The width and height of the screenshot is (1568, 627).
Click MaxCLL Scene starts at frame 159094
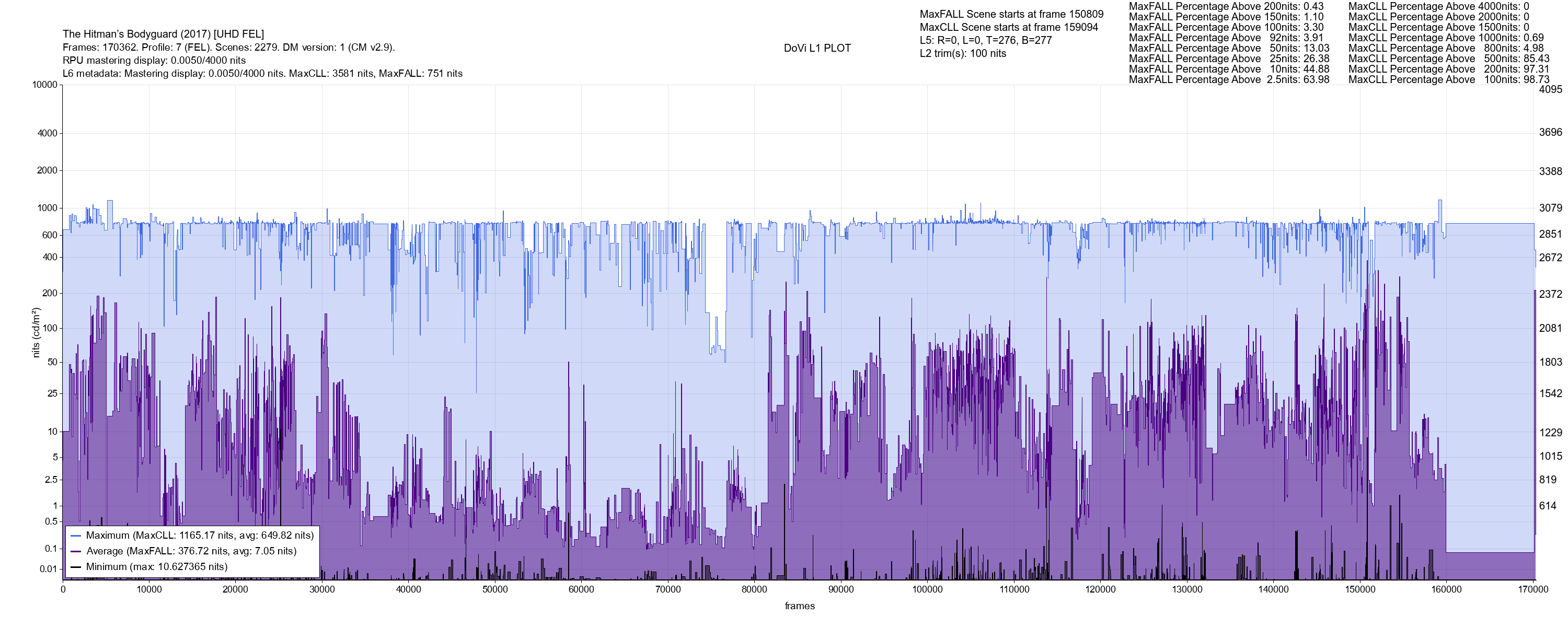1009,27
